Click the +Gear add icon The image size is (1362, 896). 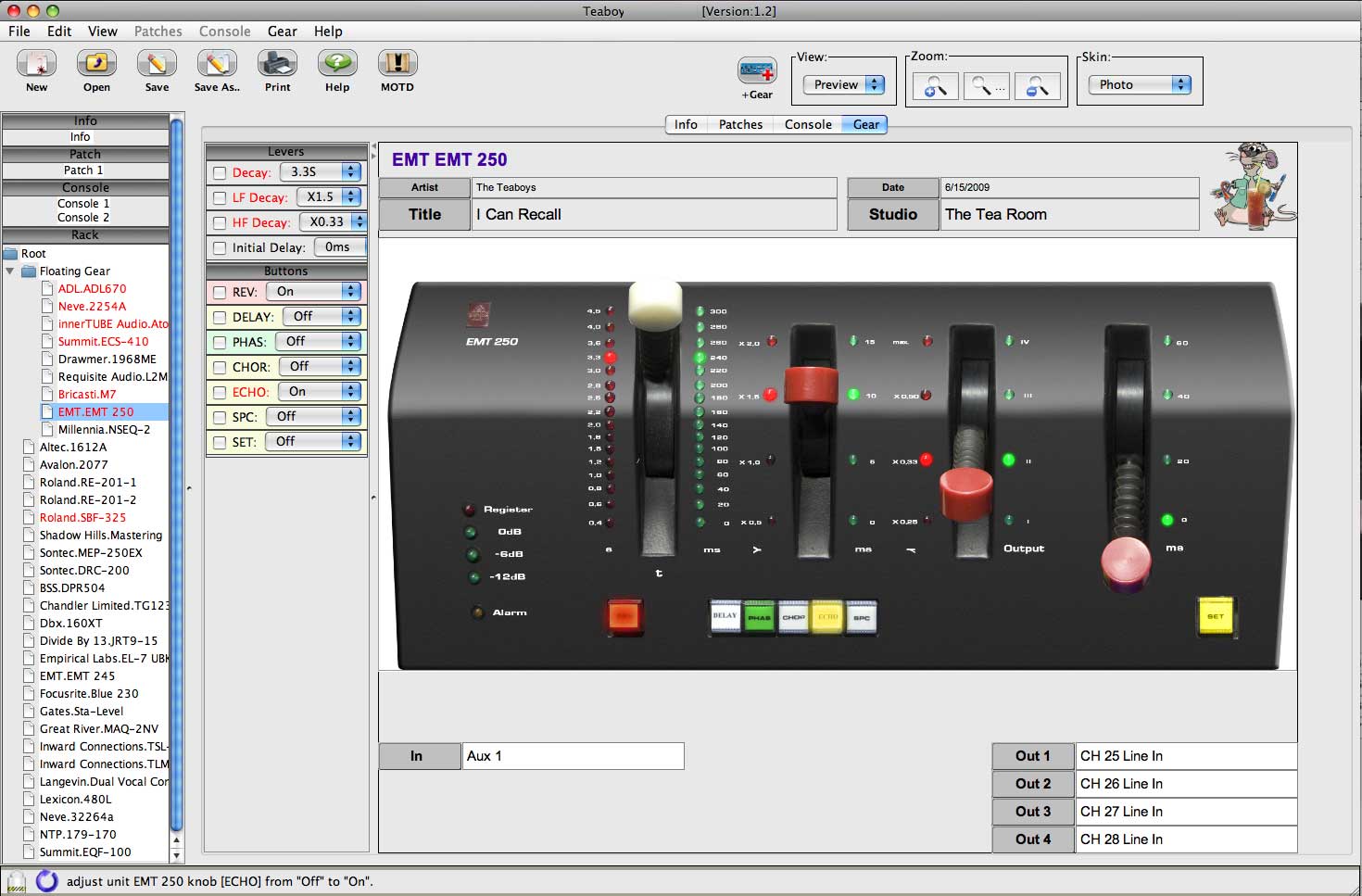(x=757, y=70)
